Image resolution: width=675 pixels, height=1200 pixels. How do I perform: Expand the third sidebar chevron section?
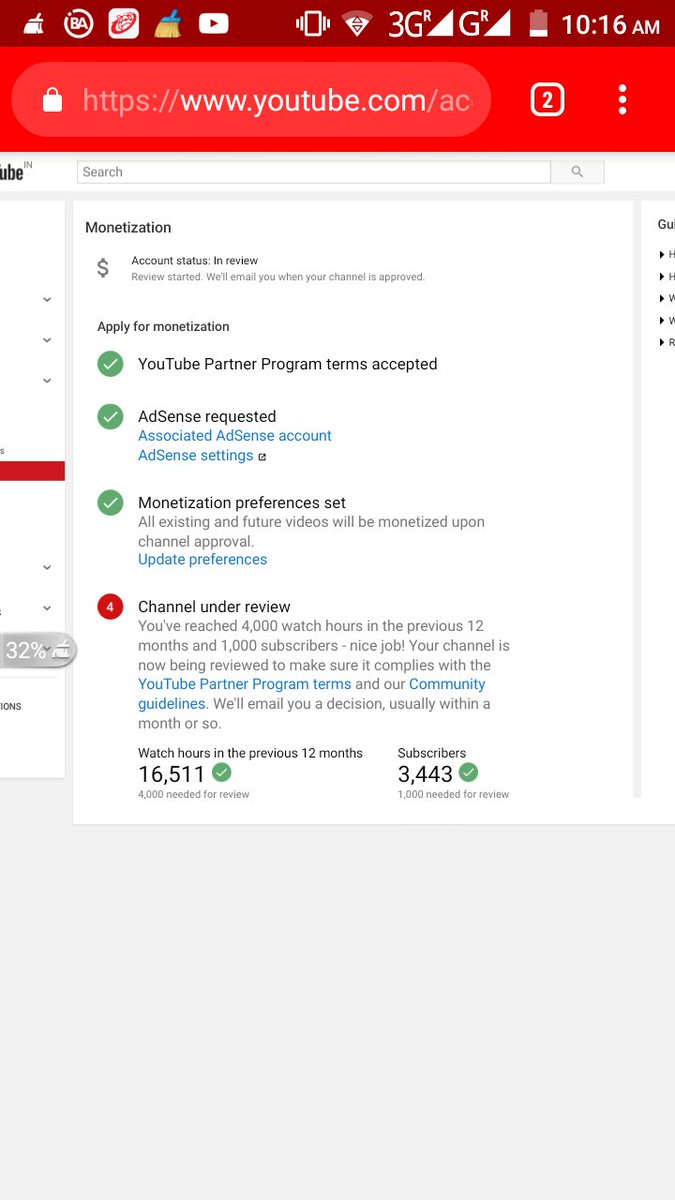(x=47, y=381)
